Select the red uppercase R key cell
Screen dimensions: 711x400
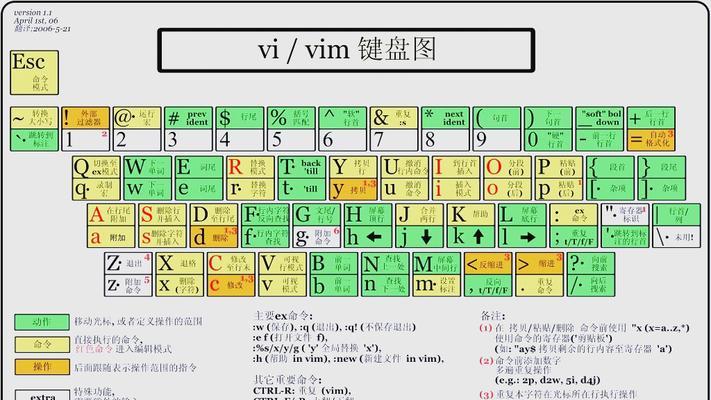pyautogui.click(x=250, y=167)
